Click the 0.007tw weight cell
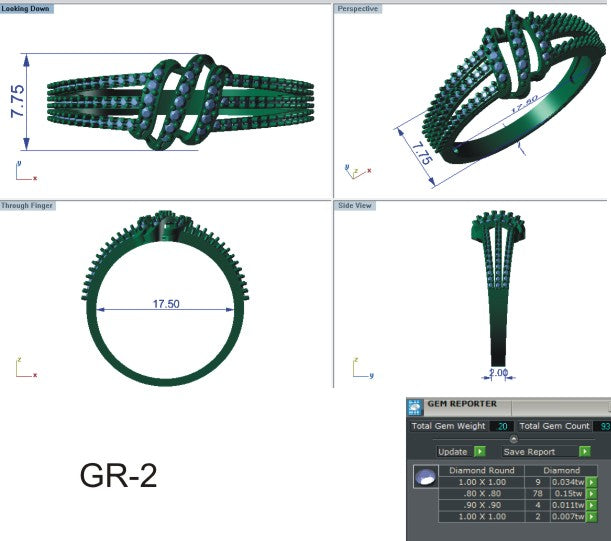This screenshot has height=541, width=611. click(569, 517)
